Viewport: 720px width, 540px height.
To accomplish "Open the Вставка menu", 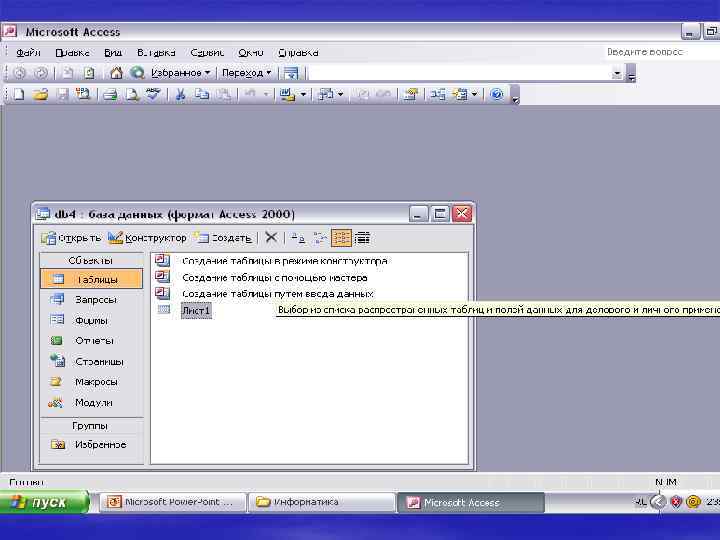I will (x=156, y=53).
